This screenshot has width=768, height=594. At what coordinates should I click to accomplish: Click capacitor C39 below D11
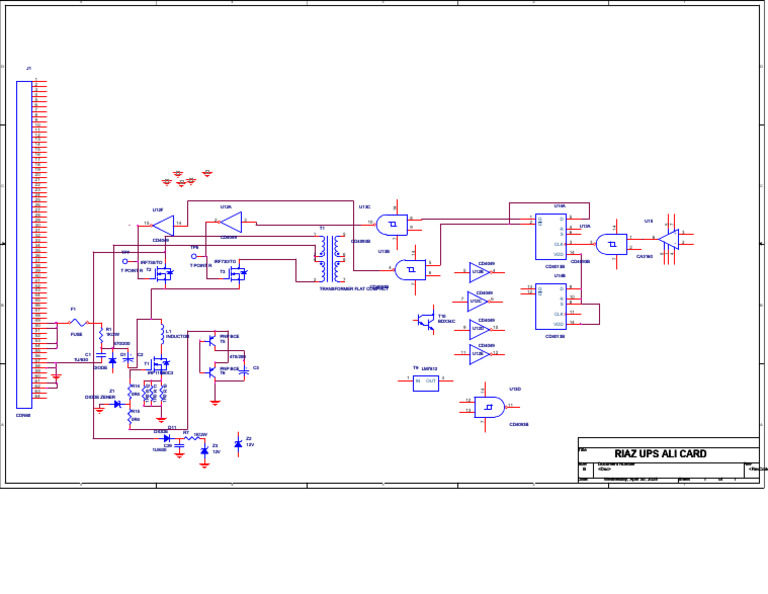pyautogui.click(x=180, y=445)
